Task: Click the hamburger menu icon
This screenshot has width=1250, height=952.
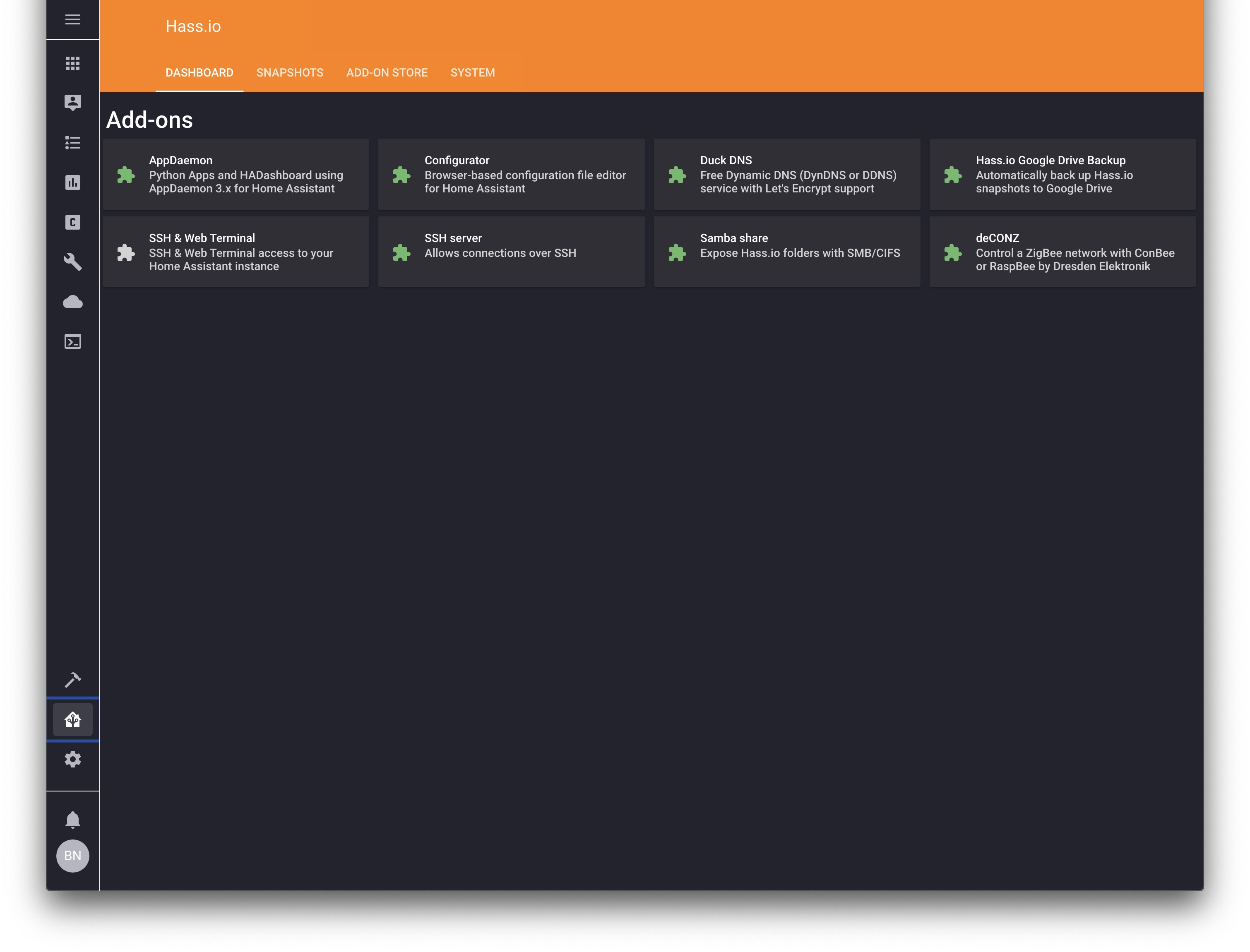Action: (x=72, y=20)
